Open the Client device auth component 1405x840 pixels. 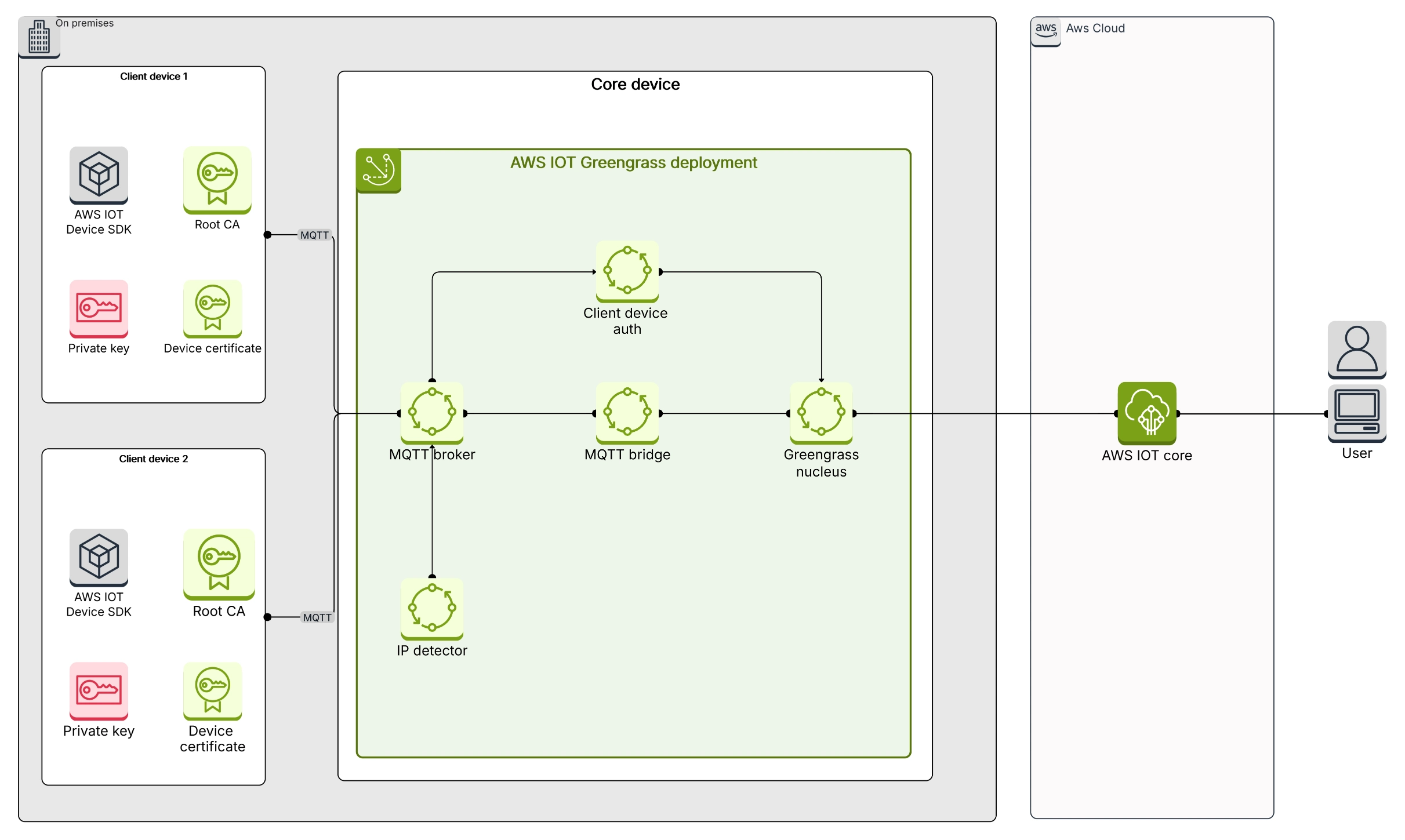pos(627,270)
